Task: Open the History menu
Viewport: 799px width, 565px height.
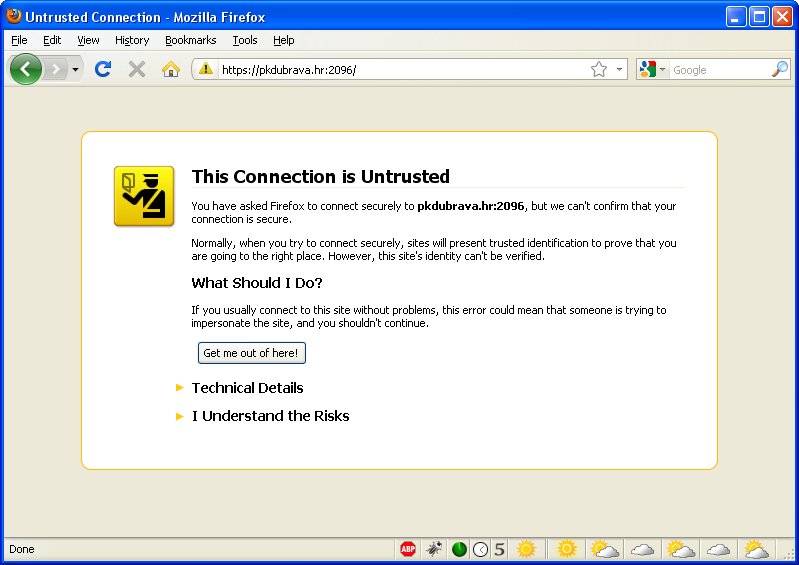Action: point(132,40)
